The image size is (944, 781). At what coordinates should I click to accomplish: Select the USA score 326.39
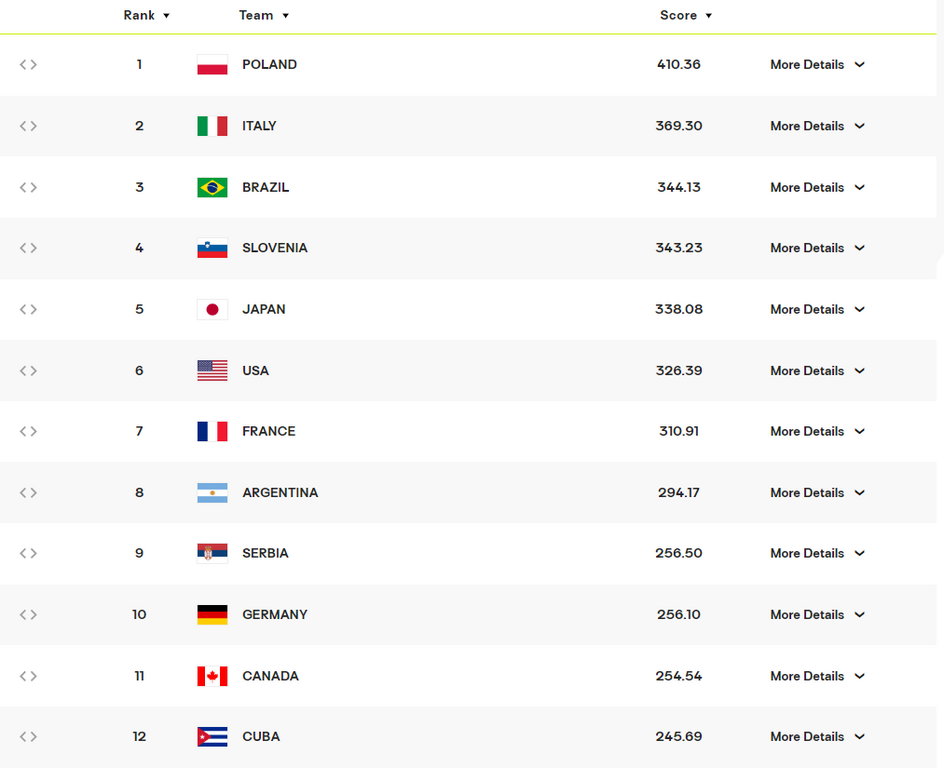pyautogui.click(x=678, y=370)
